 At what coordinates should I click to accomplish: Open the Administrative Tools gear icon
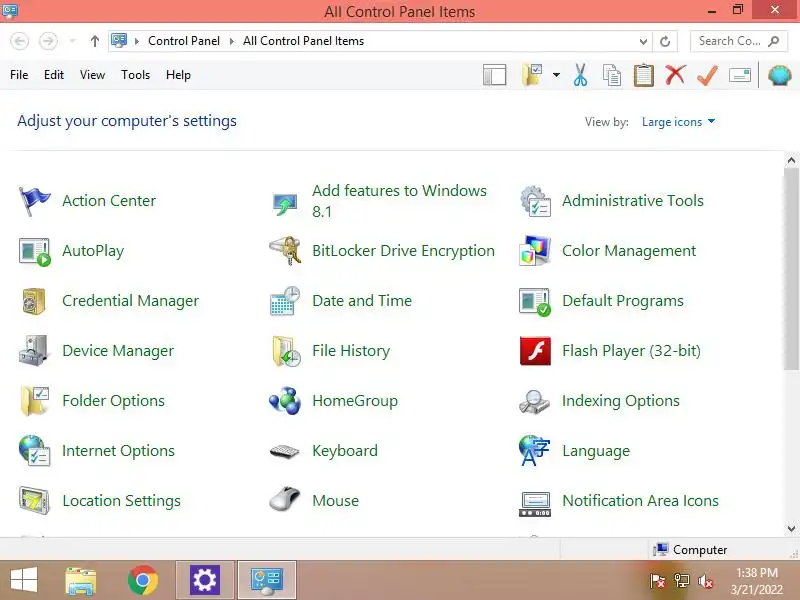point(535,201)
